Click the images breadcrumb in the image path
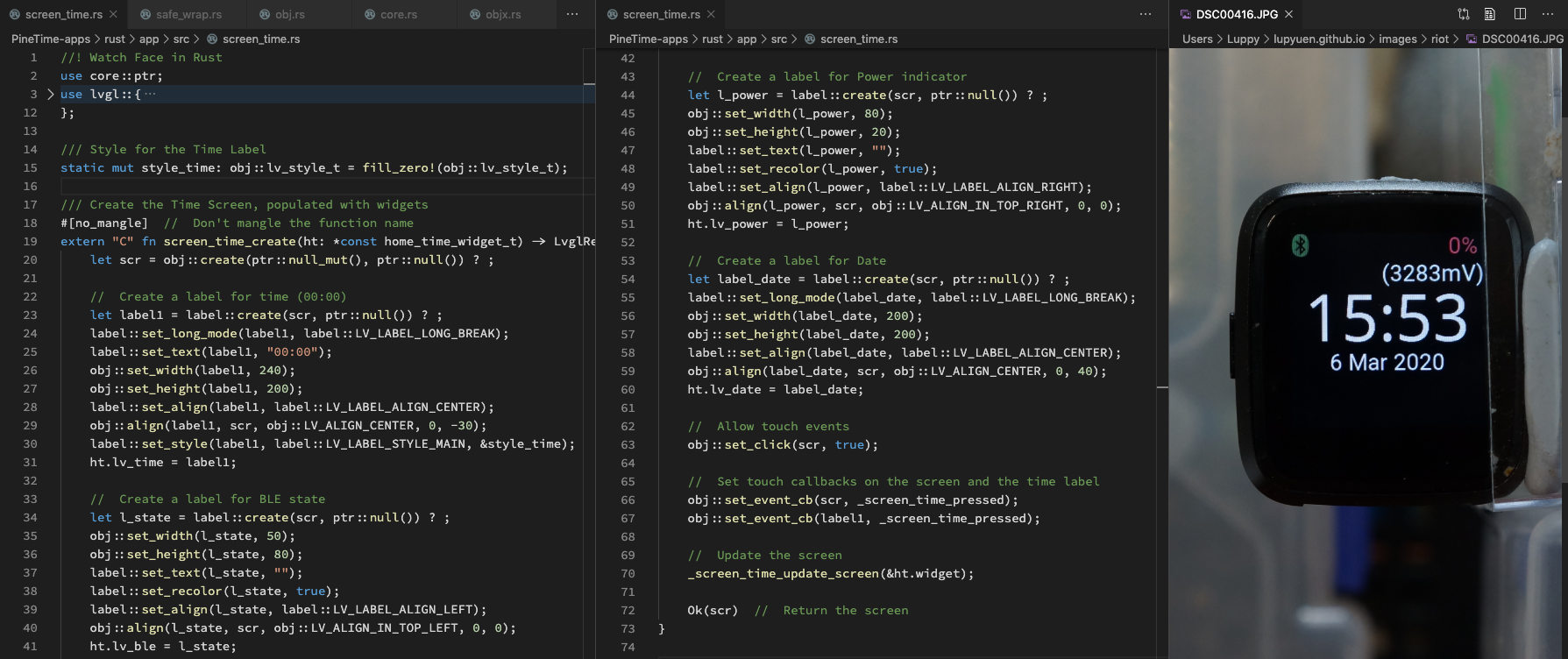This screenshot has height=659, width=1568. tap(1397, 39)
